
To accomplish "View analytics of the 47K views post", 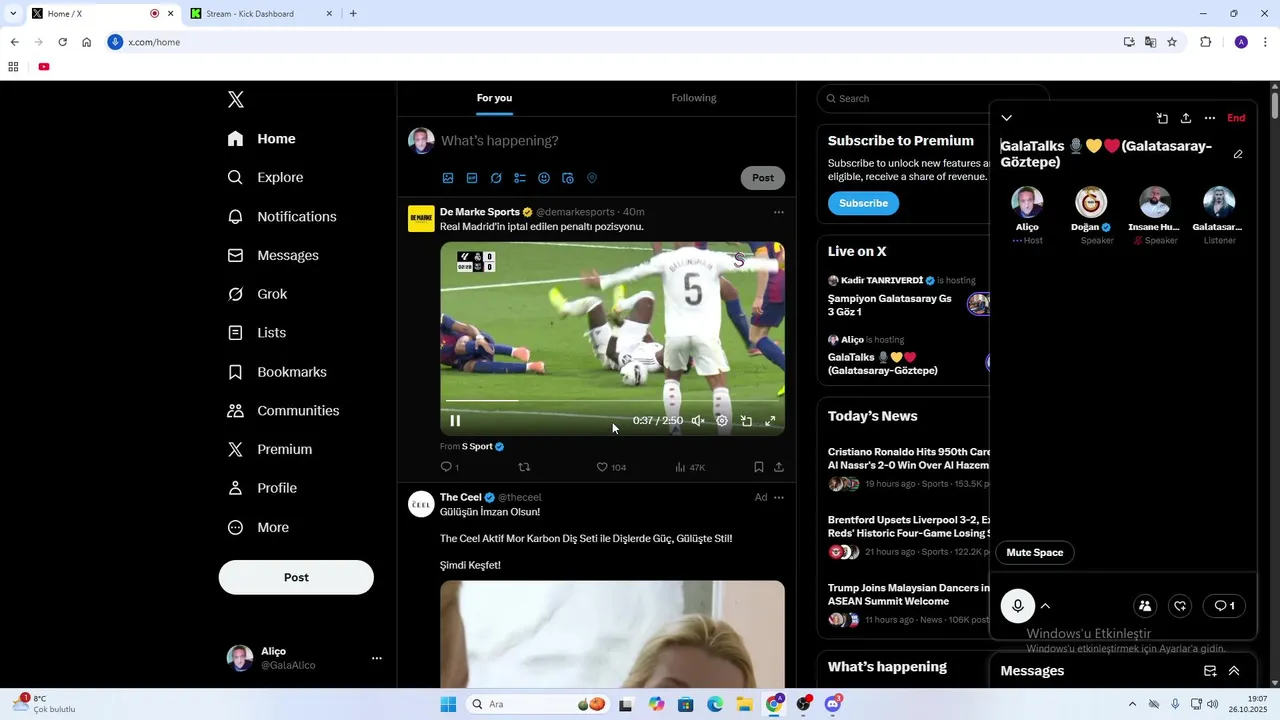I will (690, 467).
